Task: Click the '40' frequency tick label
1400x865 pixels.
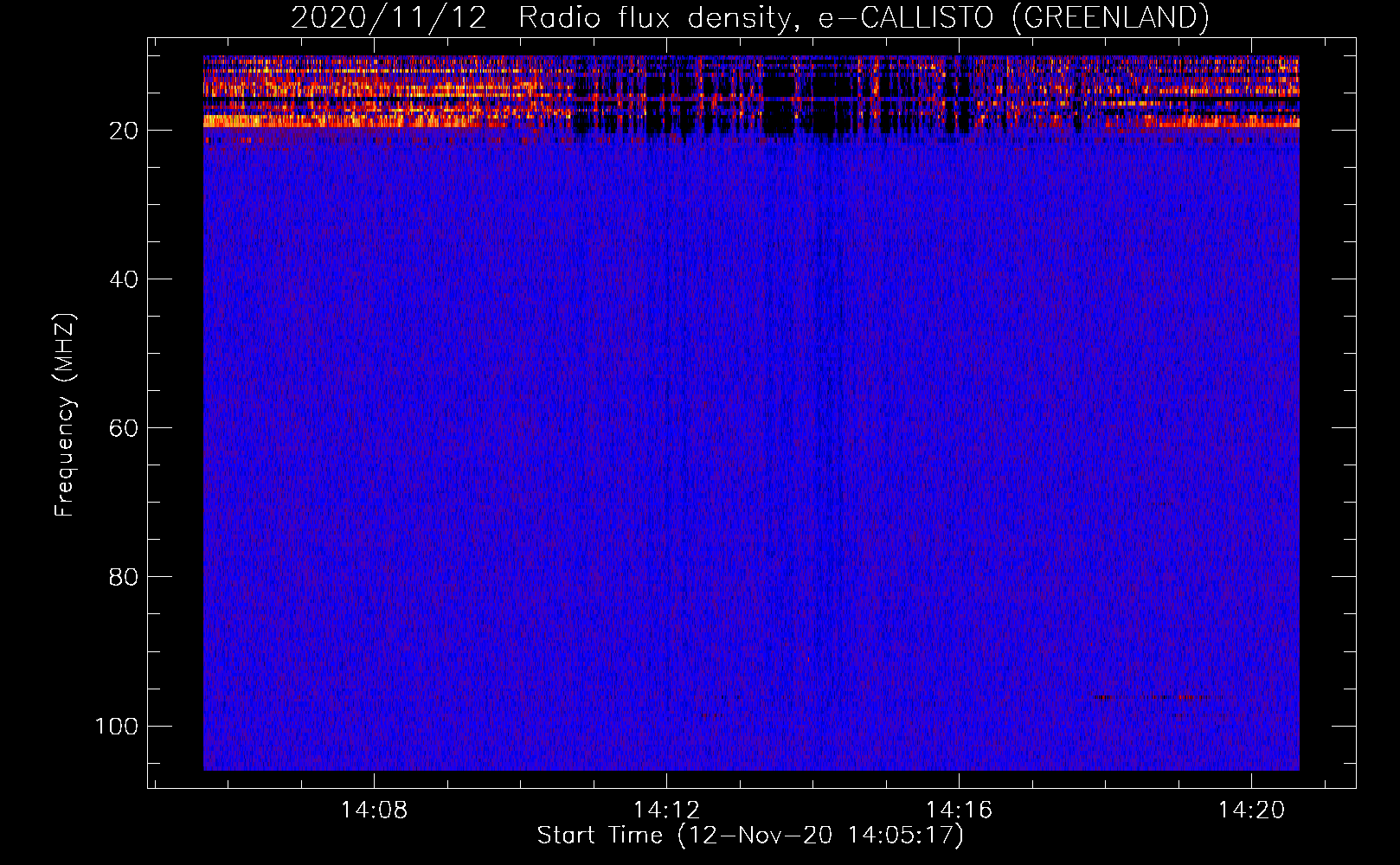Action: (x=124, y=279)
